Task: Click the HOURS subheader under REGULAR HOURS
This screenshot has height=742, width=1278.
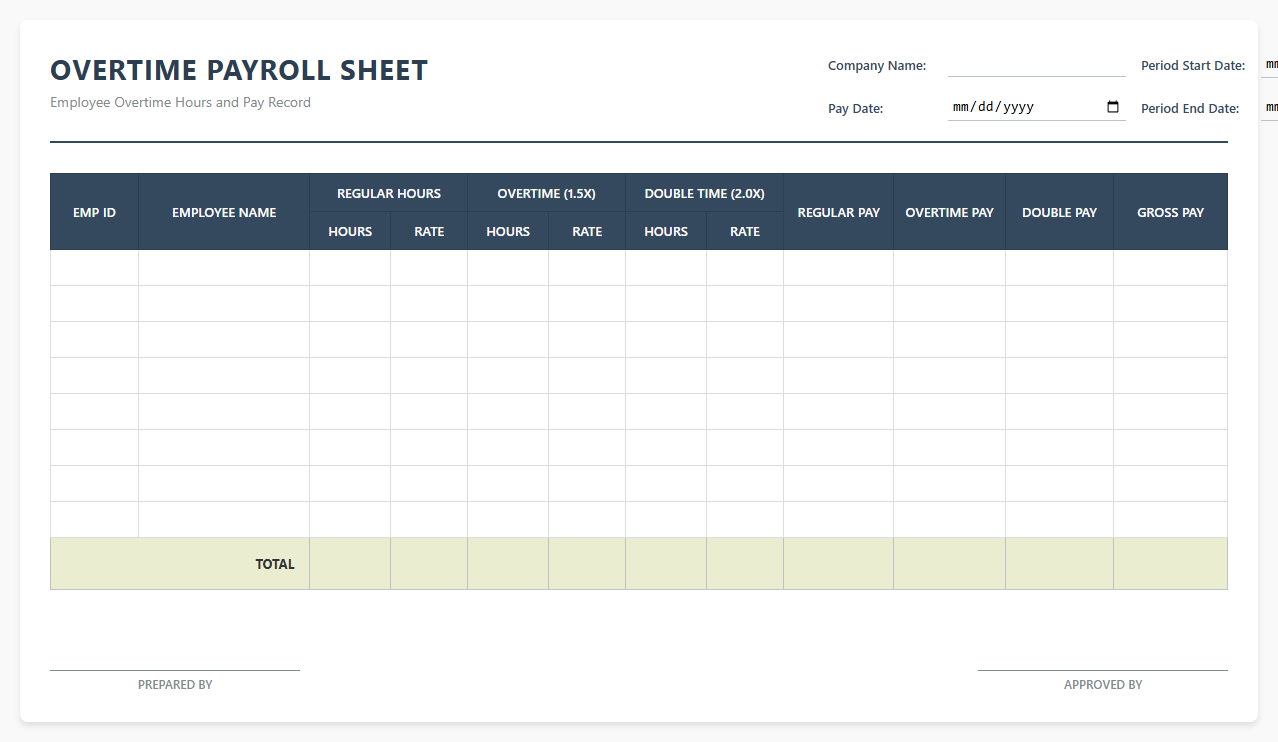Action: click(350, 231)
